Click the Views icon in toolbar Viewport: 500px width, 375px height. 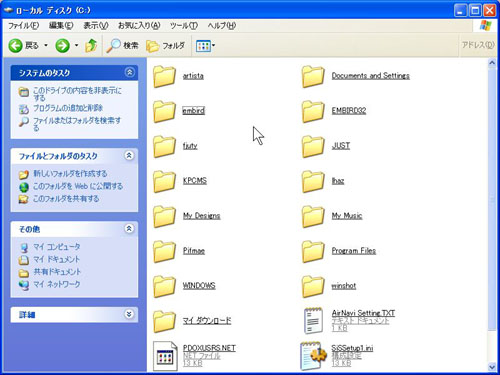point(203,46)
